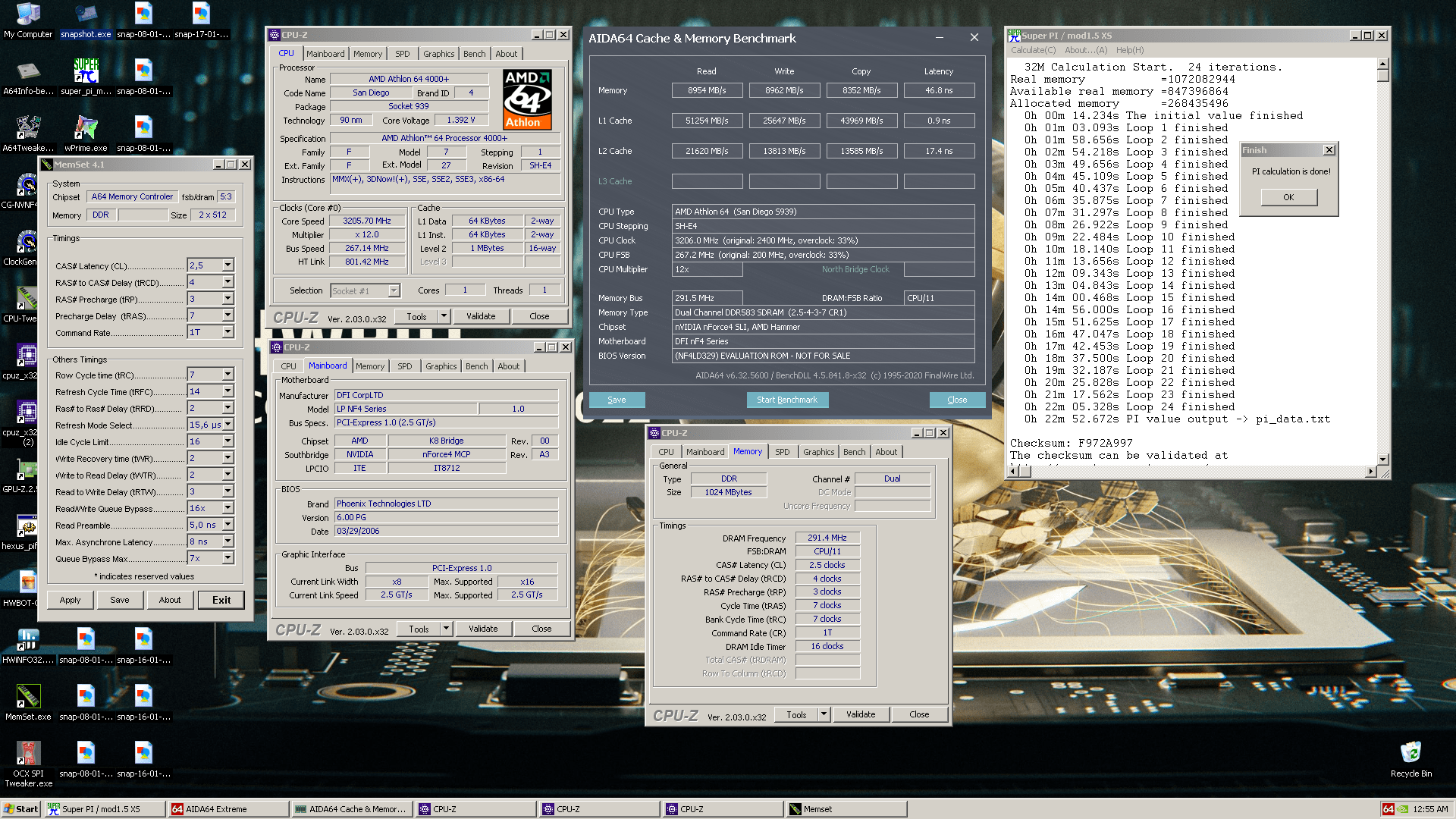1456x819 pixels.
Task: Open the Start menu
Action: point(20,809)
